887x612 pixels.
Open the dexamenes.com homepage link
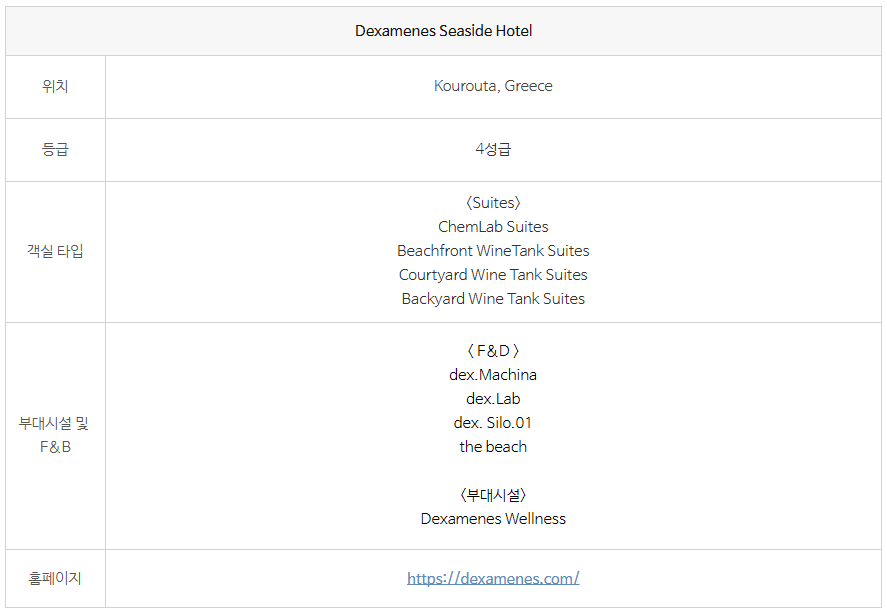[x=493, y=578]
